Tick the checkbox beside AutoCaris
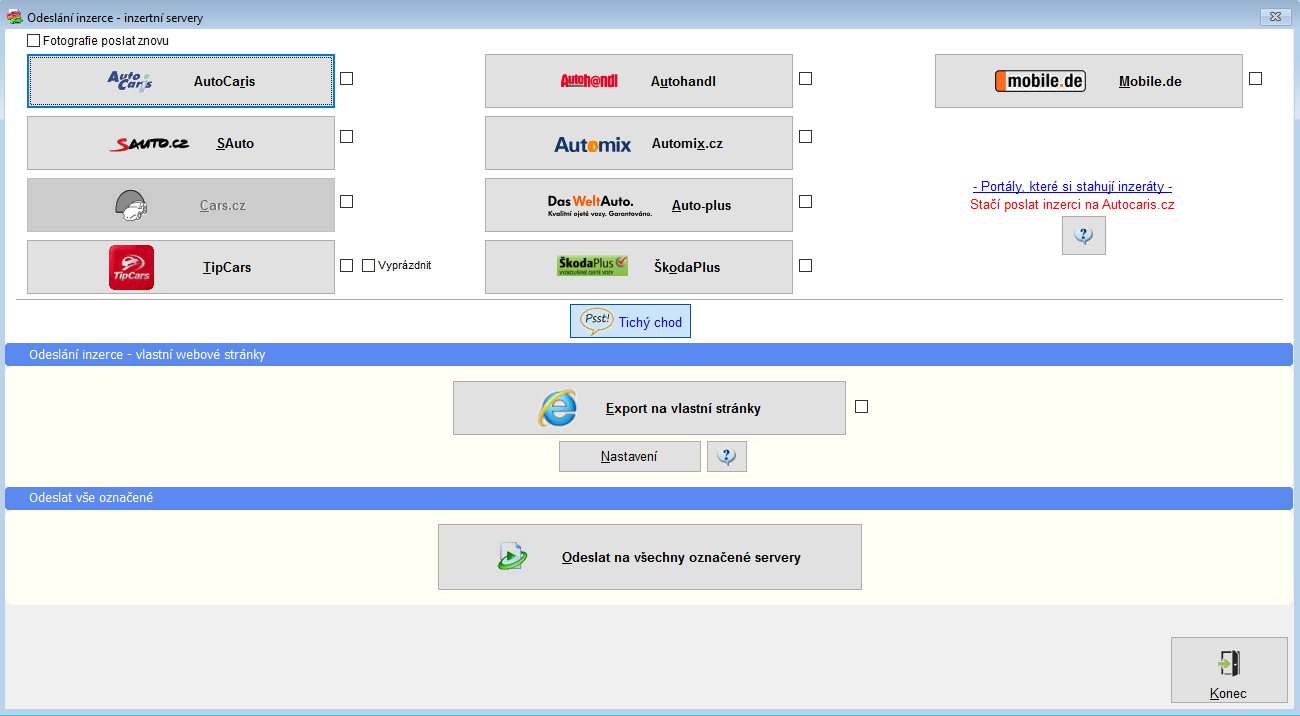 [346, 79]
